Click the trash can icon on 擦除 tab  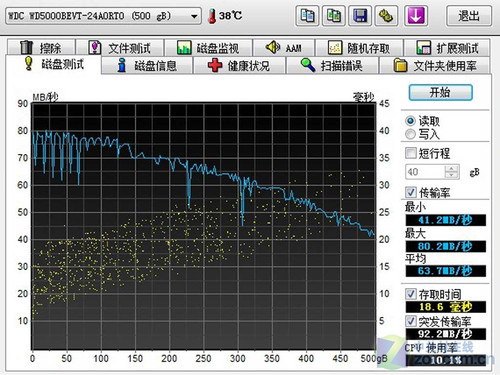[26, 48]
